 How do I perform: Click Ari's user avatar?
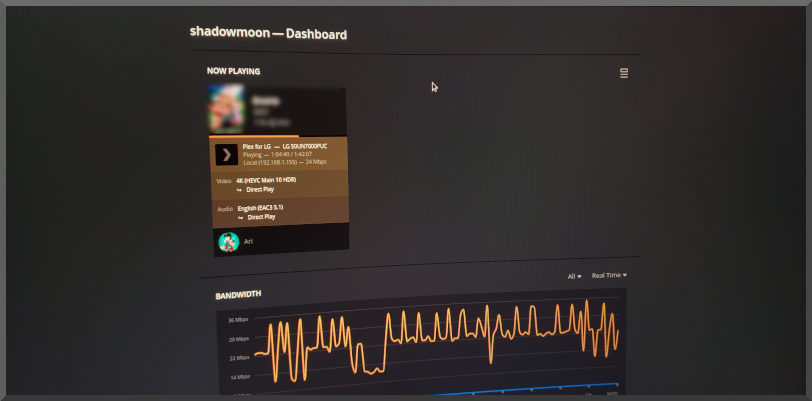(228, 241)
